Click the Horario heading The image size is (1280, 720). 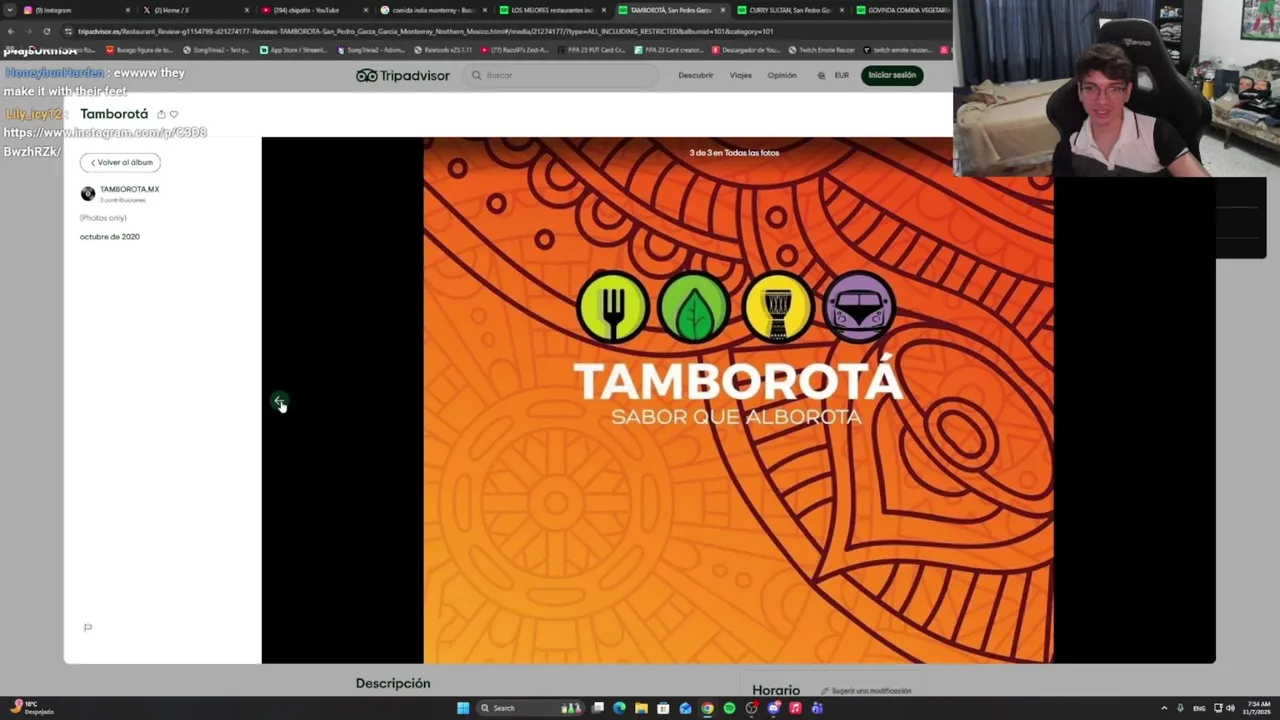pyautogui.click(x=776, y=690)
